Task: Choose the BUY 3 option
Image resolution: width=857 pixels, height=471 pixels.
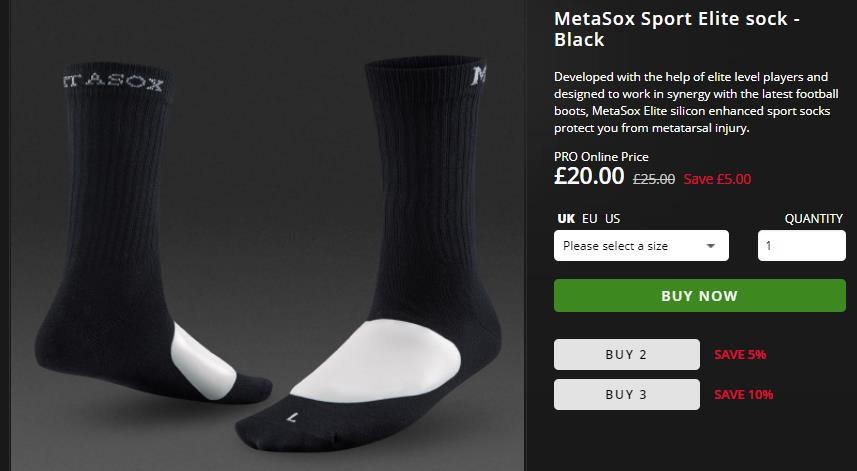Action: pos(626,395)
